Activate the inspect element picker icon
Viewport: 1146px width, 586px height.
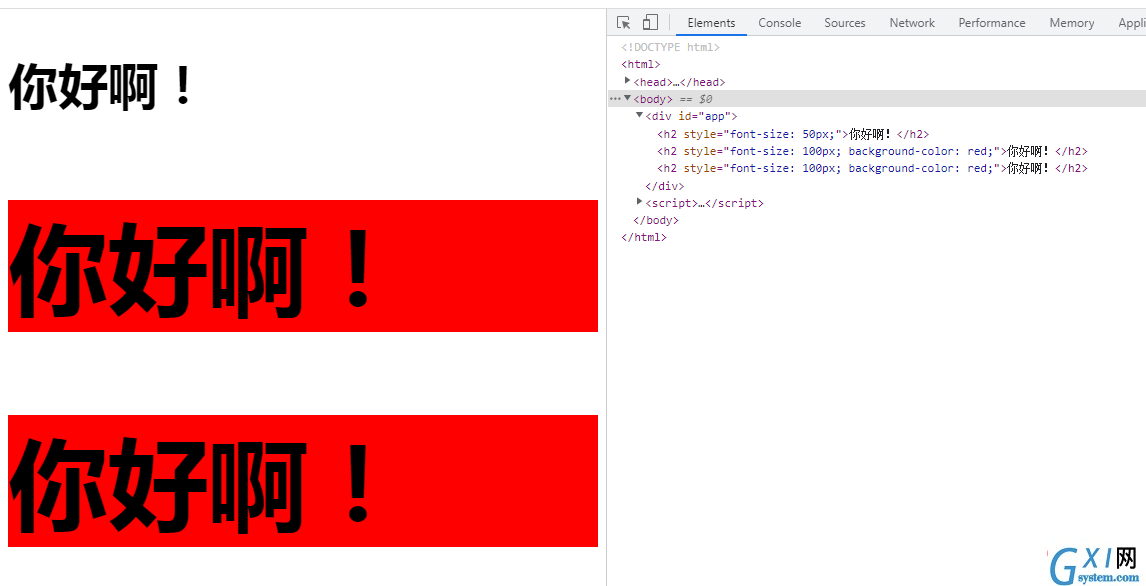click(623, 23)
